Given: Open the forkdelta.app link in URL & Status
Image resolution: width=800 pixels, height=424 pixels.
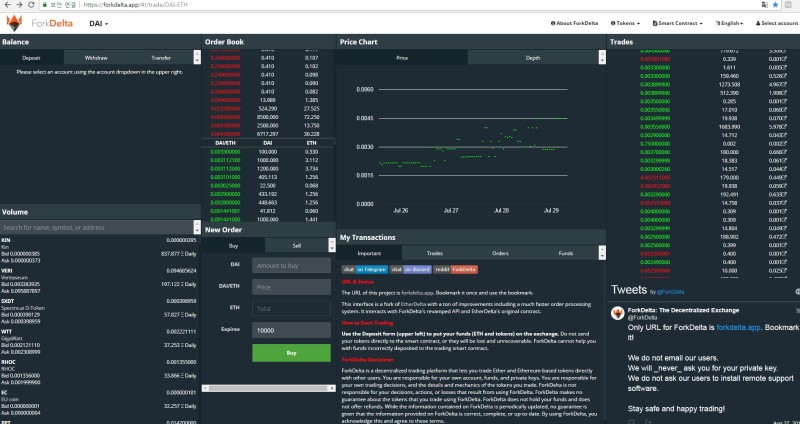Looking at the screenshot, I should pos(417,293).
